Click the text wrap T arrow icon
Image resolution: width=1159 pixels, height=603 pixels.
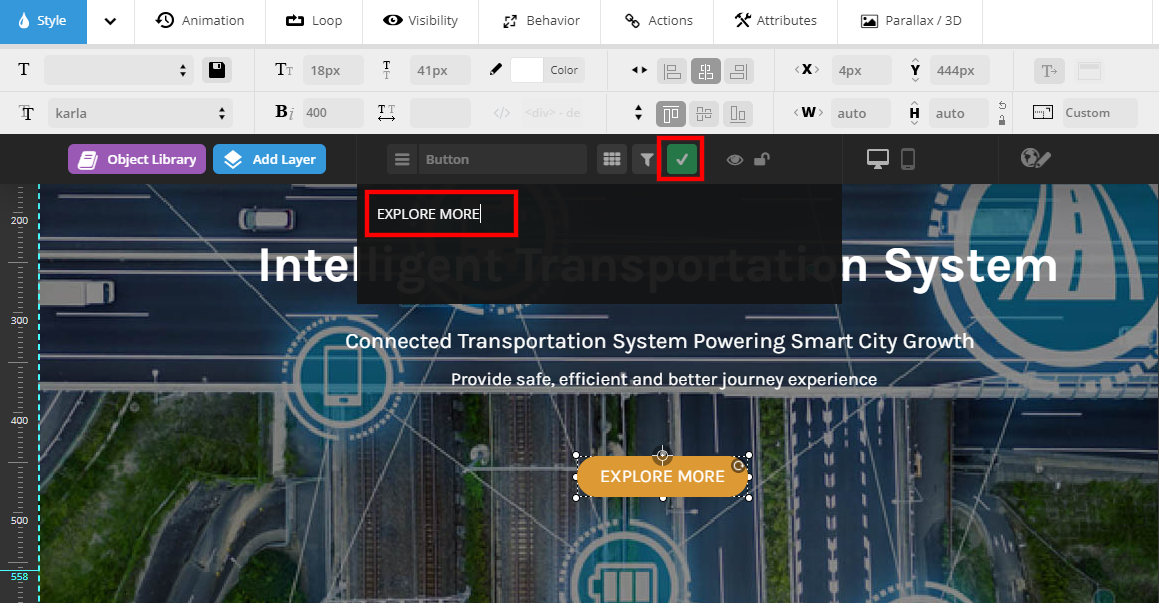tap(1049, 71)
